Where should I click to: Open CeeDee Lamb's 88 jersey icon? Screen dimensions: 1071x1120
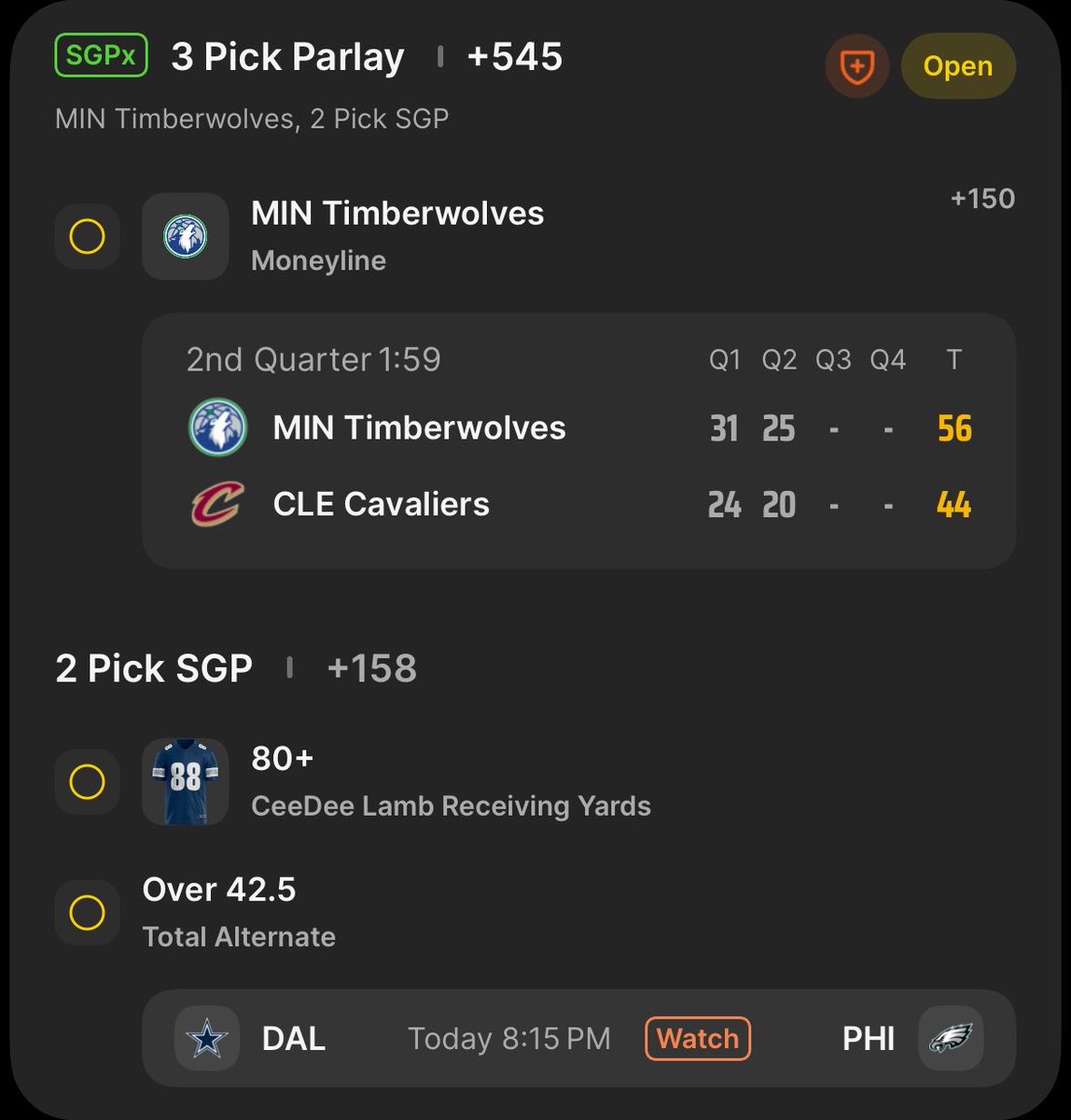pos(185,782)
